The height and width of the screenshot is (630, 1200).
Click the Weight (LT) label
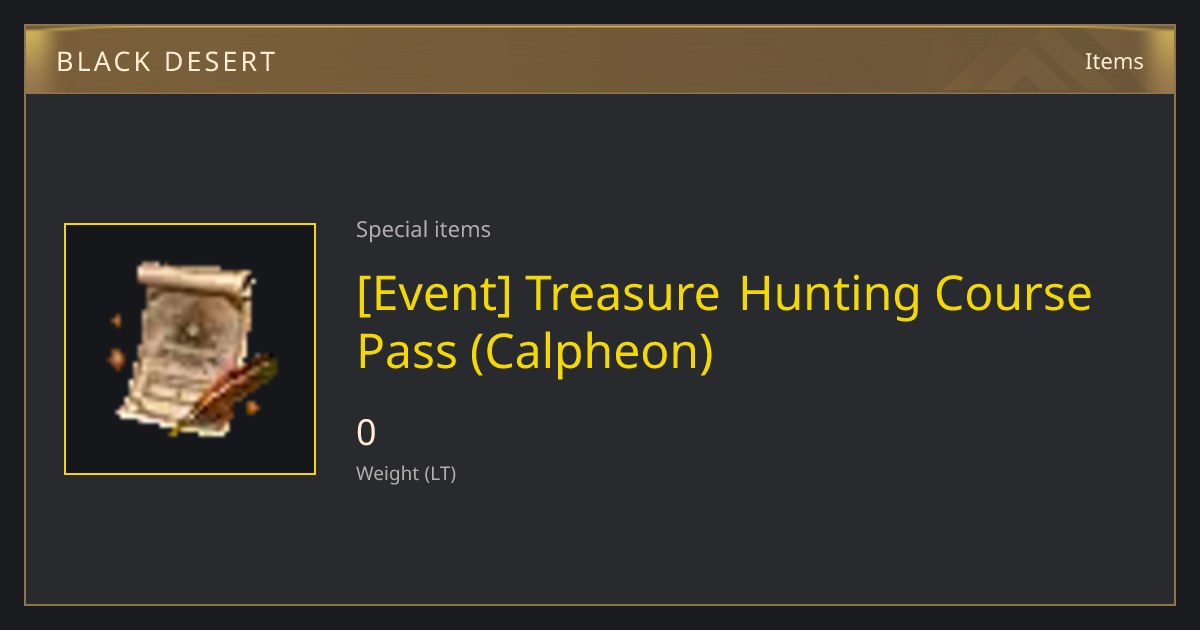tap(406, 474)
